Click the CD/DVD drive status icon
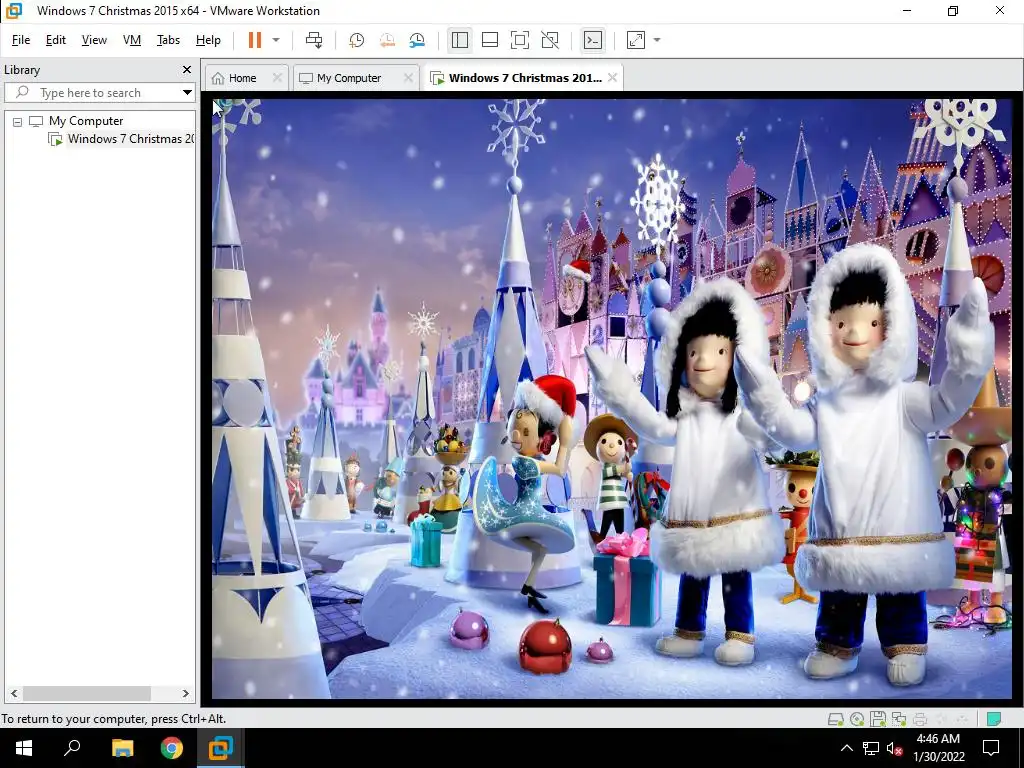Image resolution: width=1024 pixels, height=768 pixels. pyautogui.click(x=857, y=719)
